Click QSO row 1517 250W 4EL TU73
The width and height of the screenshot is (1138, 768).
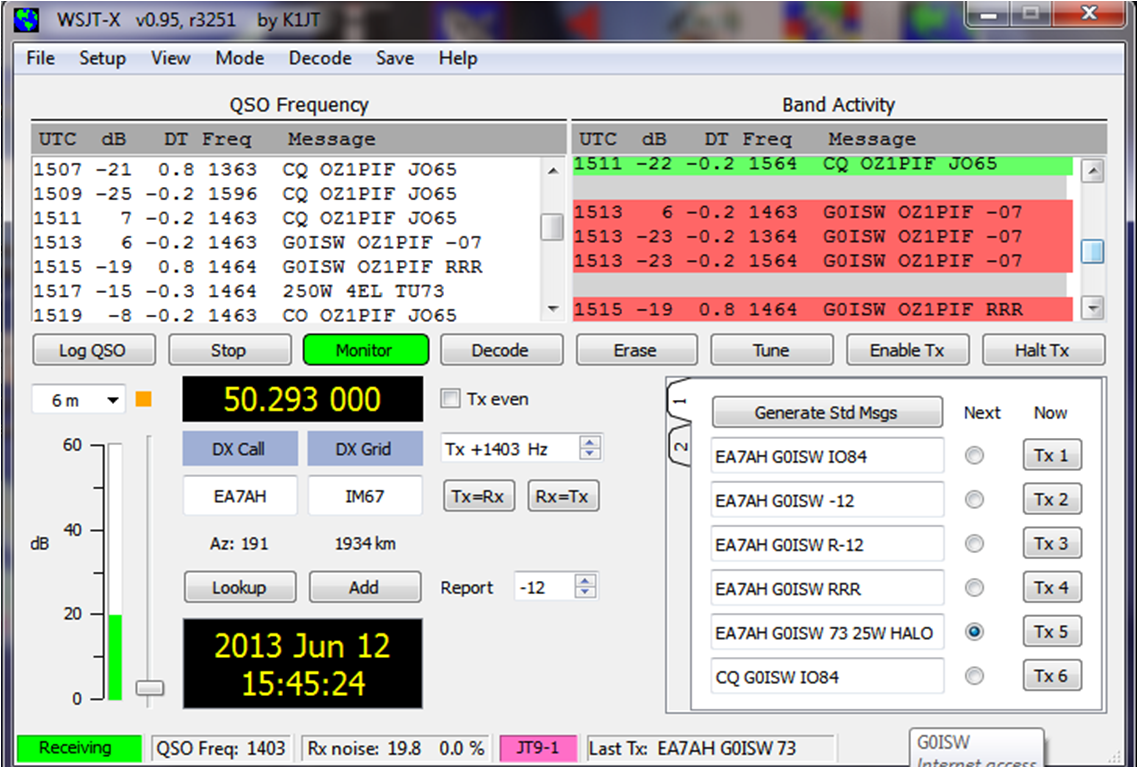pos(286,291)
